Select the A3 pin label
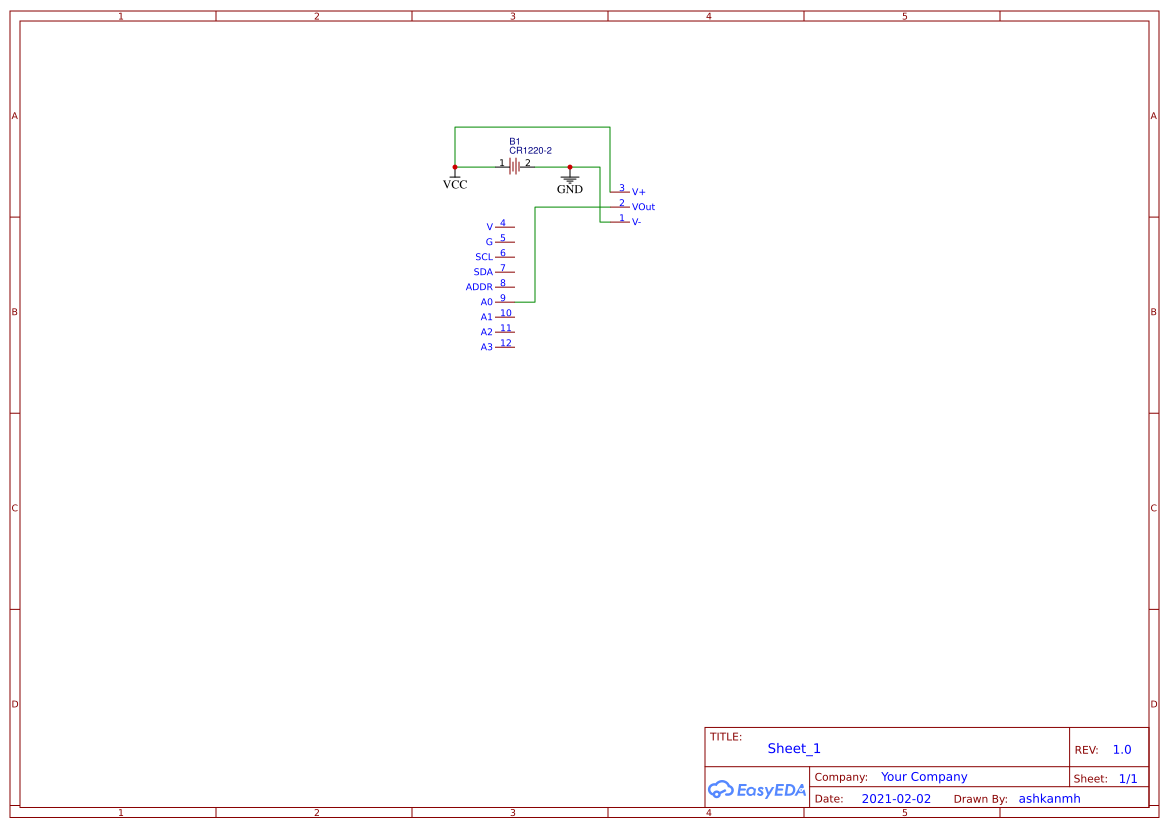Image resolution: width=1169 pixels, height=828 pixels. (x=486, y=347)
